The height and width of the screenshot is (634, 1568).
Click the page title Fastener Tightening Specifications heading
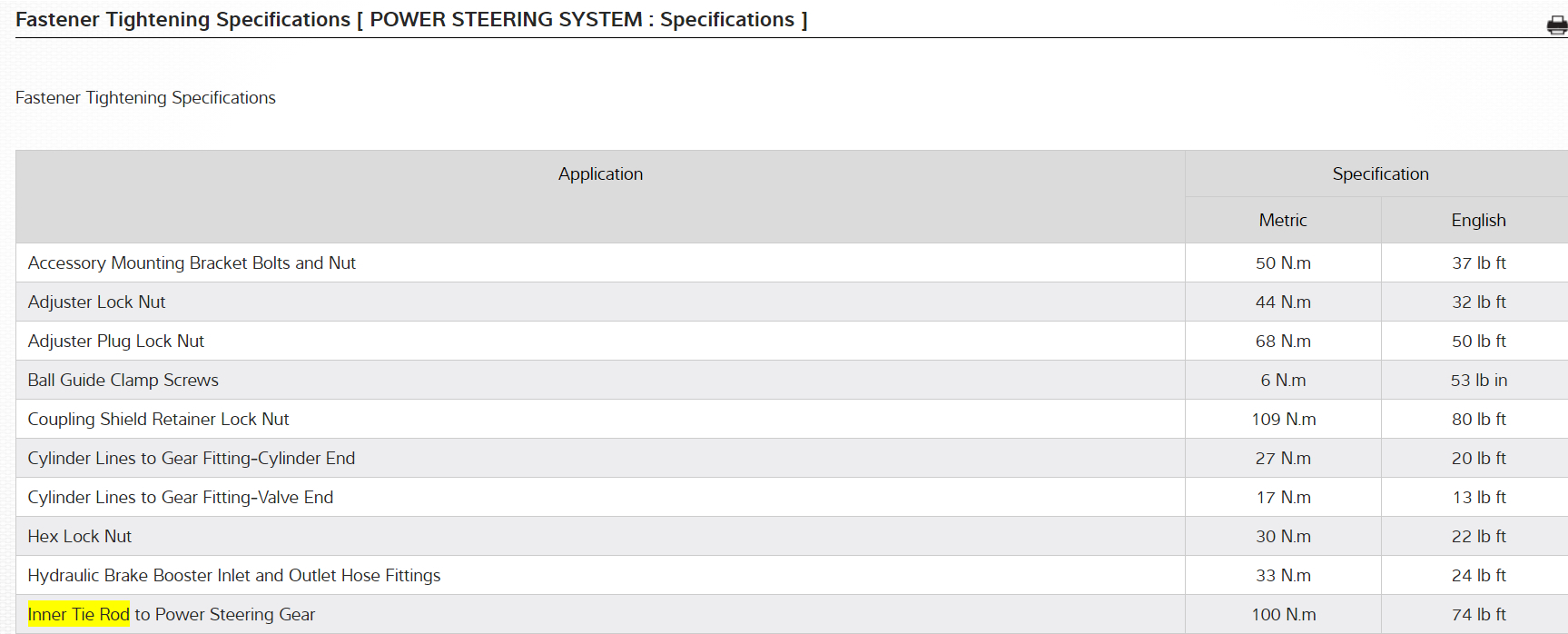coord(410,20)
